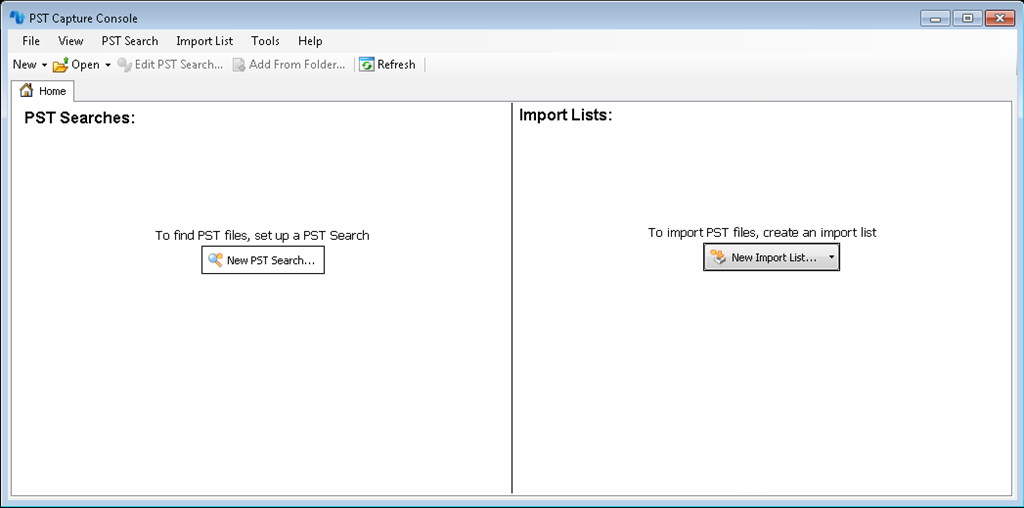Open the View menu
Image resolution: width=1024 pixels, height=508 pixels.
coord(71,40)
